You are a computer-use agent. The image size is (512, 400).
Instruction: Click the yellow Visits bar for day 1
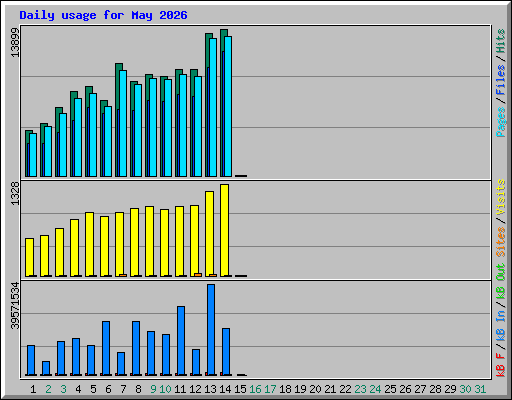(x=29, y=257)
